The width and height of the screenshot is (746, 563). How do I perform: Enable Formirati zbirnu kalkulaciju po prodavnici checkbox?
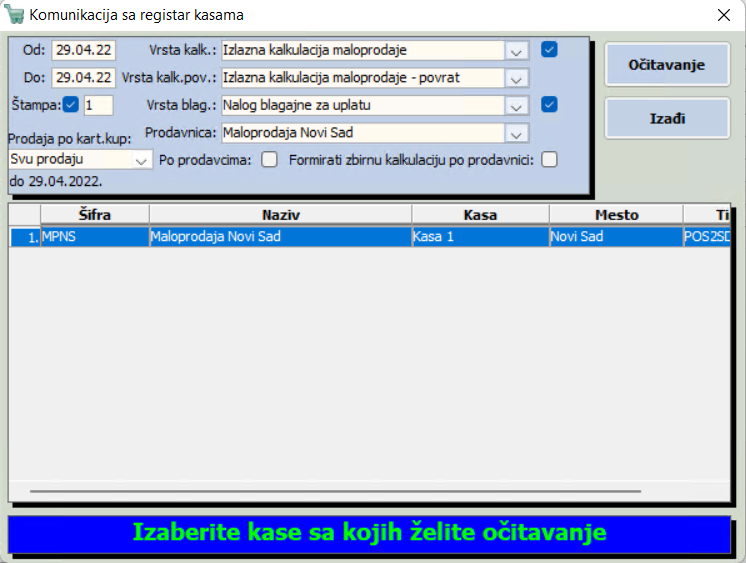pos(549,160)
